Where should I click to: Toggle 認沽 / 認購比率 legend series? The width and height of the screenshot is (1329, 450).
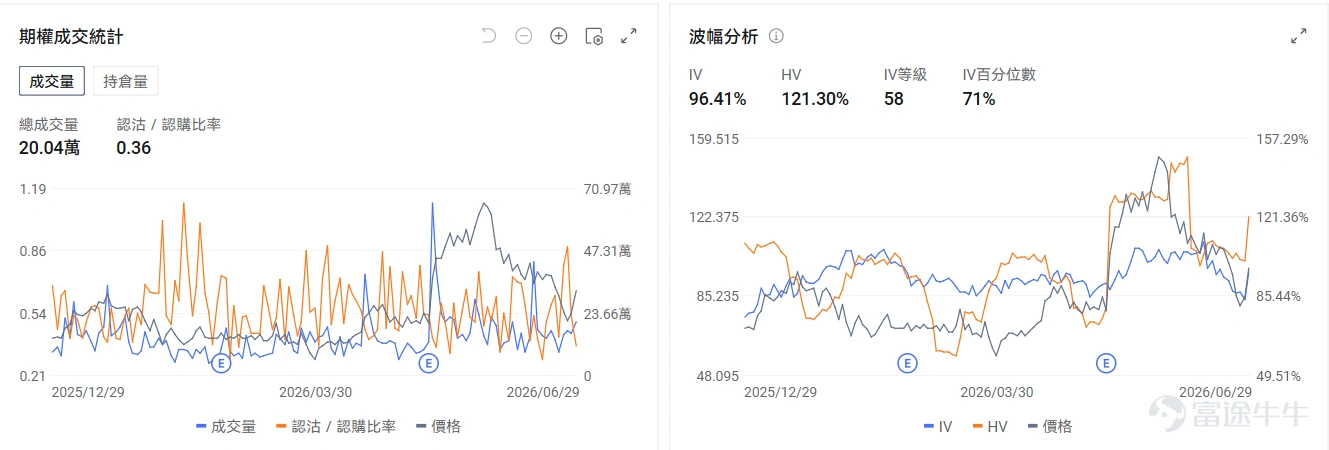pyautogui.click(x=334, y=426)
